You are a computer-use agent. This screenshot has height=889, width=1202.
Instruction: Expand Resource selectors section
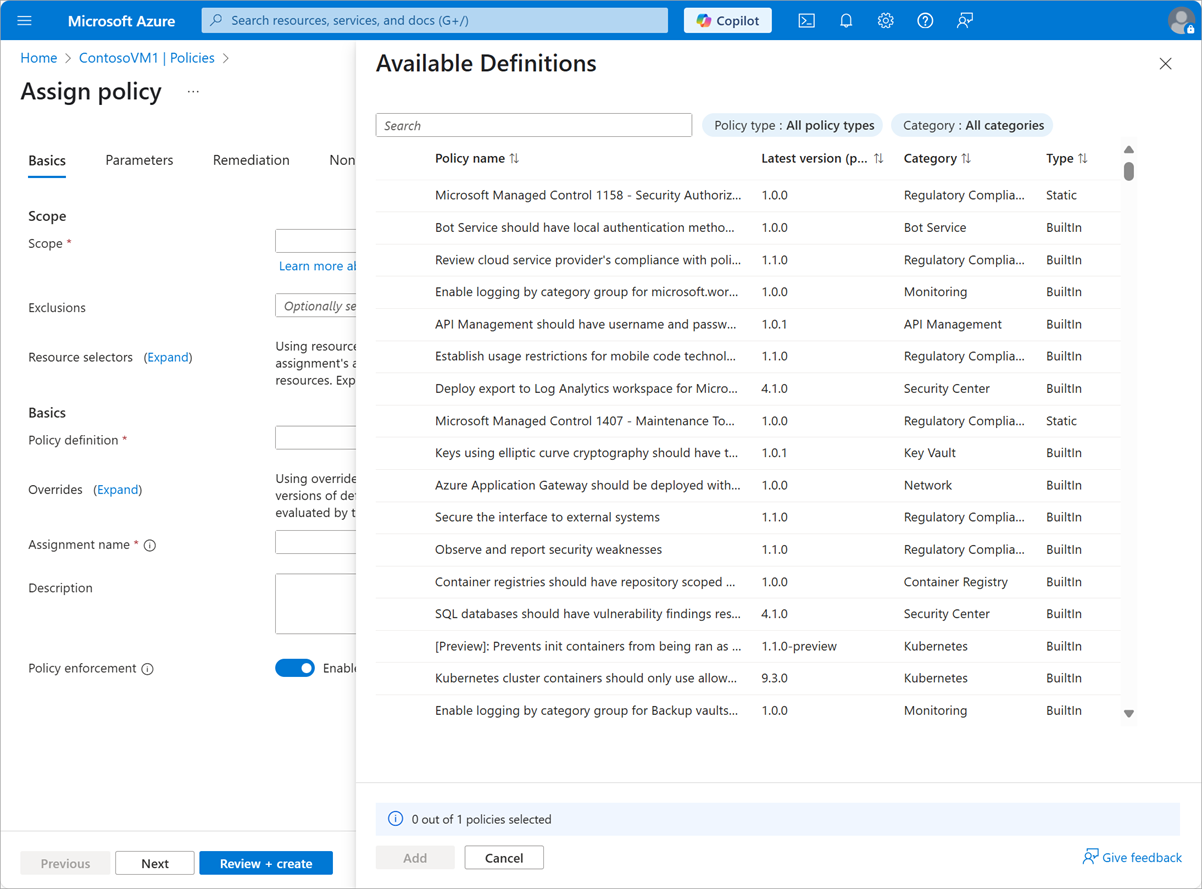point(168,357)
